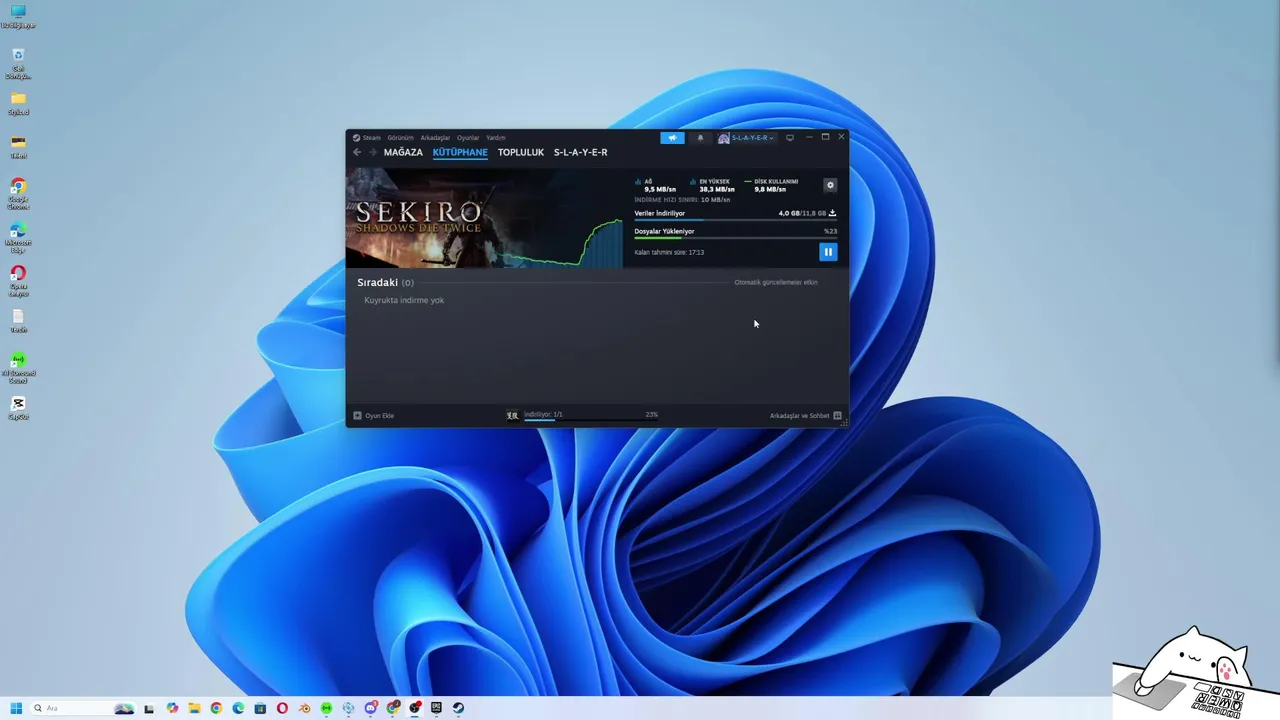This screenshot has height=720, width=1280.
Task: Open Blender from the taskbar
Action: (304, 708)
